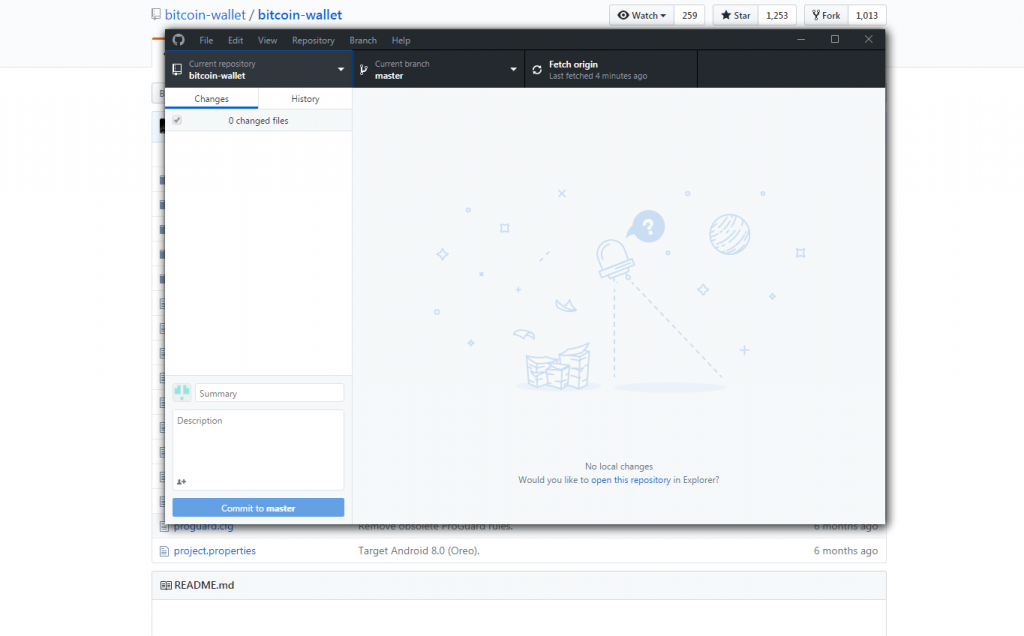Open the Branch menu
Viewport: 1024px width, 636px height.
click(363, 40)
